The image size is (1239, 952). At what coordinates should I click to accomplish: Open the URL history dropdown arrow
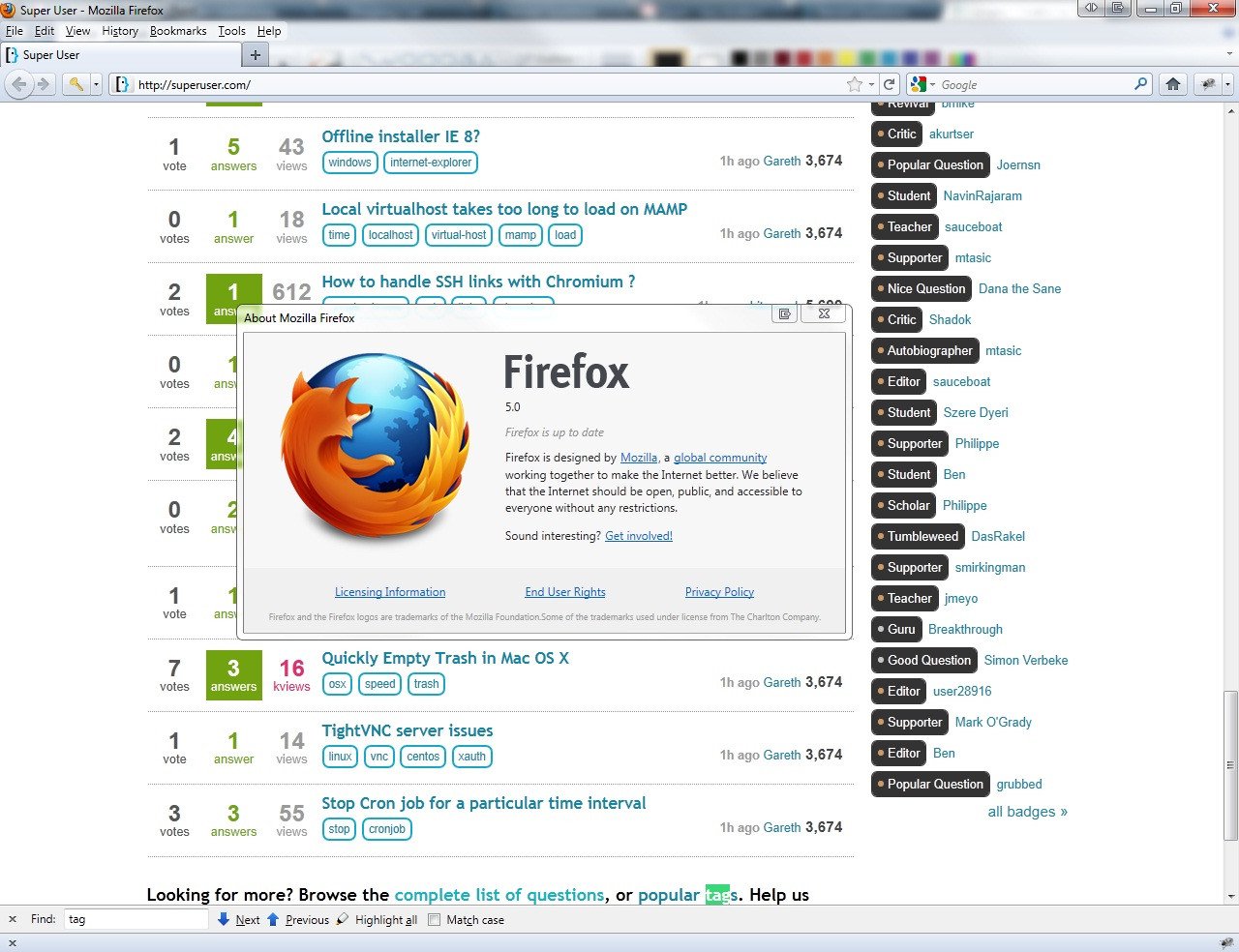871,85
